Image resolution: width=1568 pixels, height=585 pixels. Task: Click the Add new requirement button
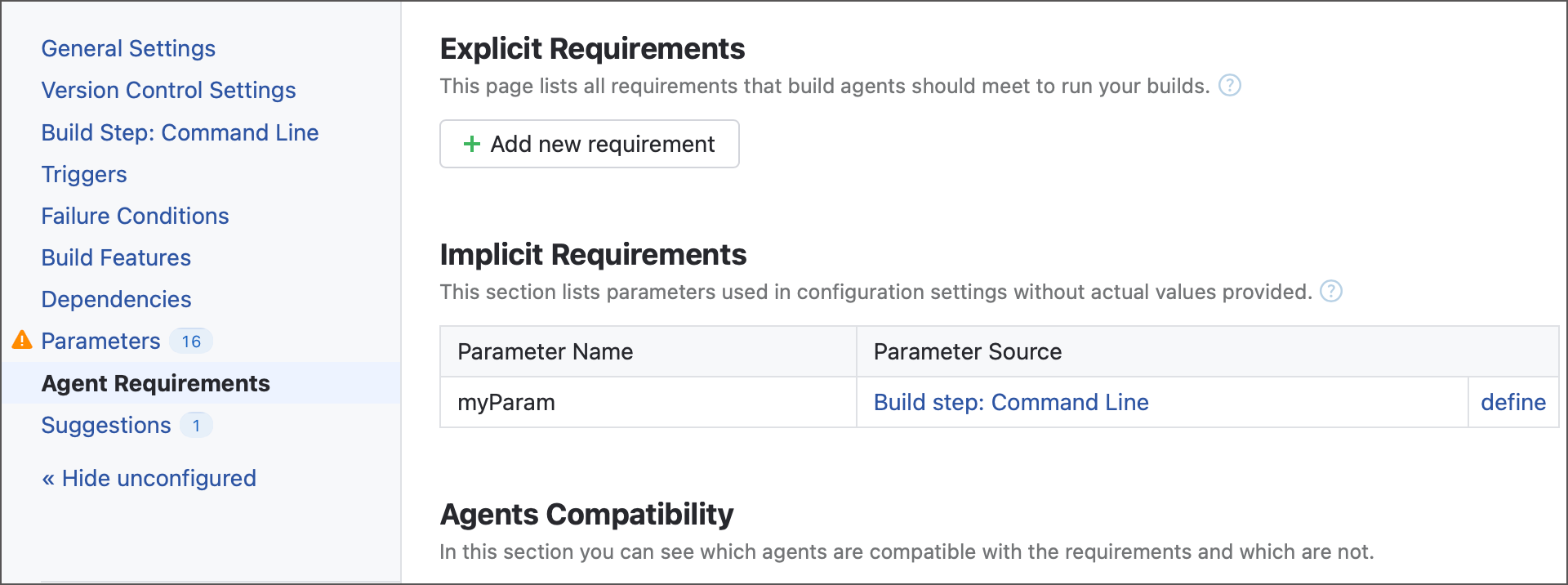(x=589, y=144)
